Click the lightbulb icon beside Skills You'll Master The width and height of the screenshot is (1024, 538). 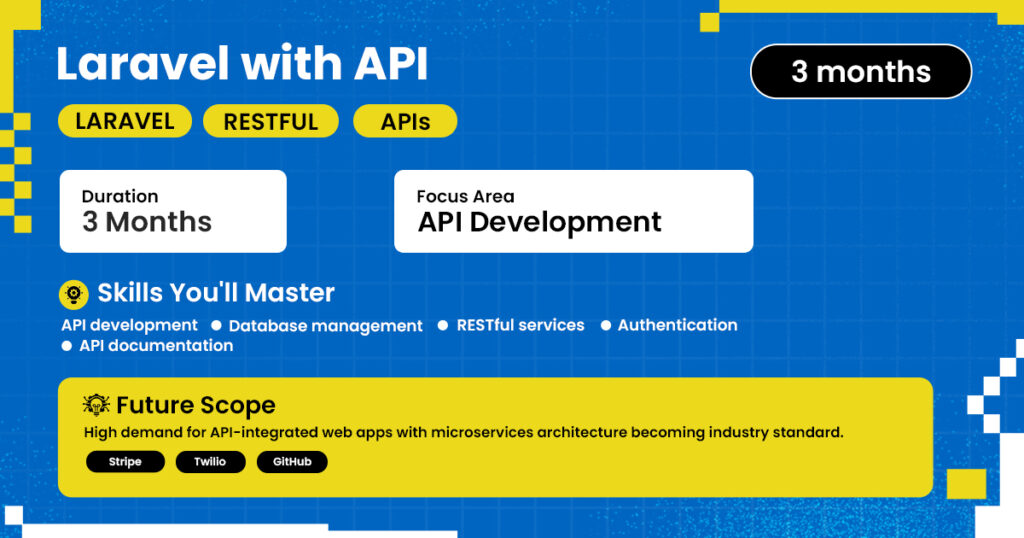click(74, 294)
